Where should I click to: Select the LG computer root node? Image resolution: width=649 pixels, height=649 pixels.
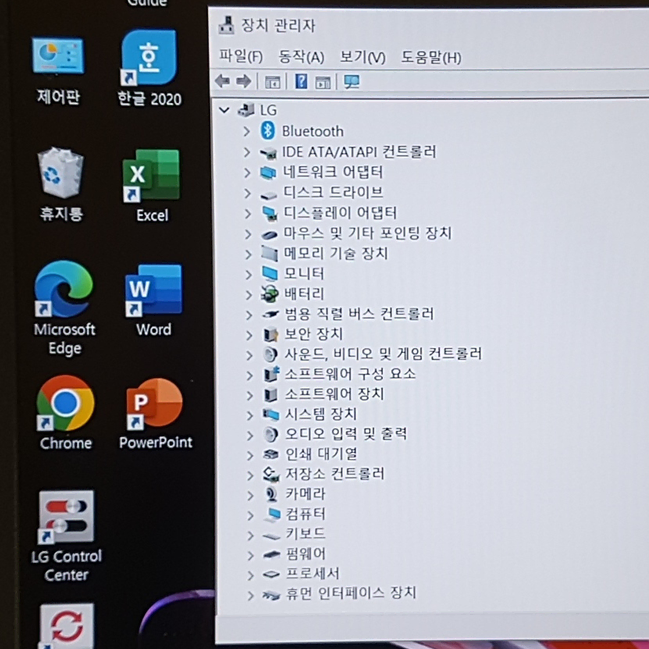[268, 110]
